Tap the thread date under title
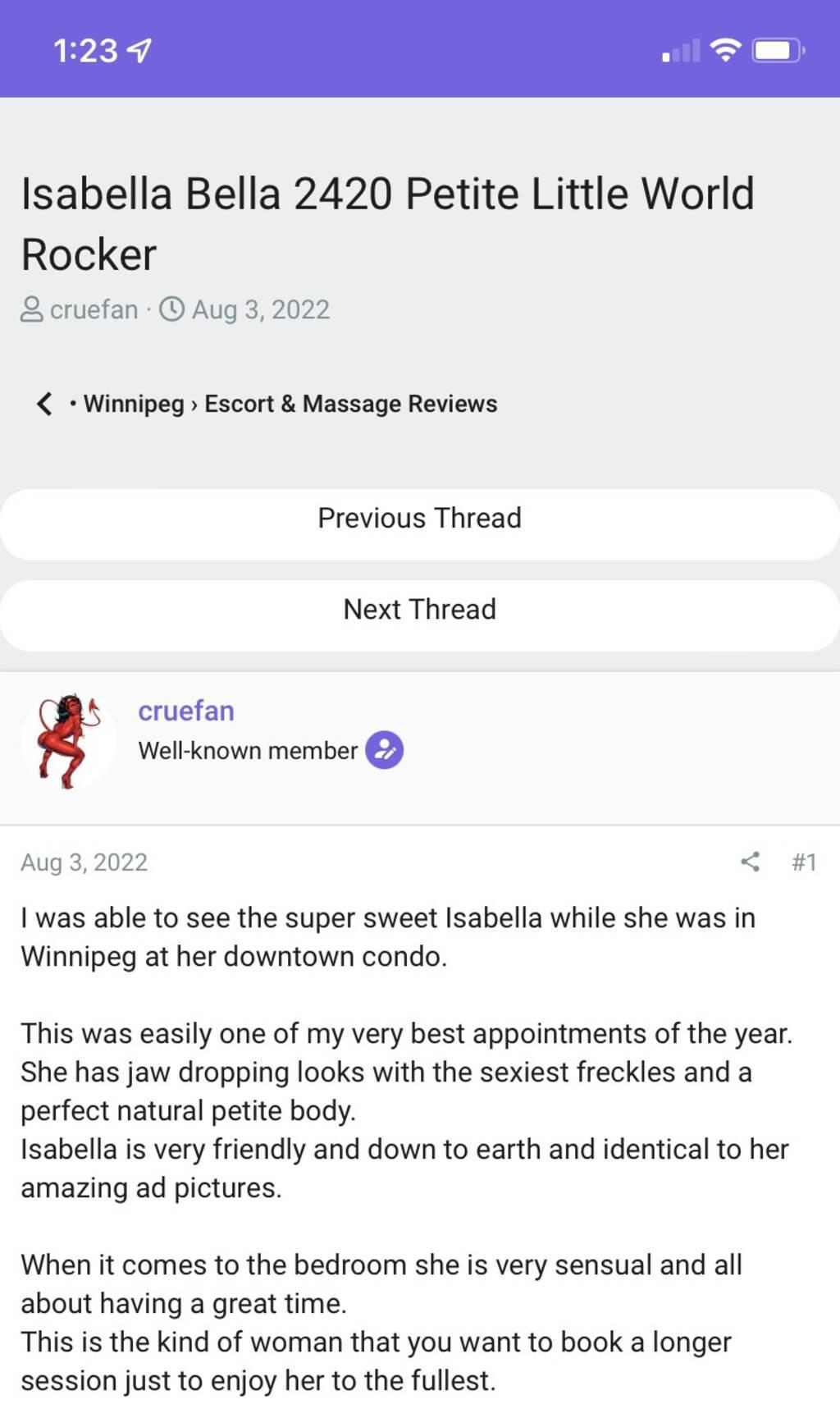This screenshot has height=1418, width=840. pyautogui.click(x=260, y=309)
